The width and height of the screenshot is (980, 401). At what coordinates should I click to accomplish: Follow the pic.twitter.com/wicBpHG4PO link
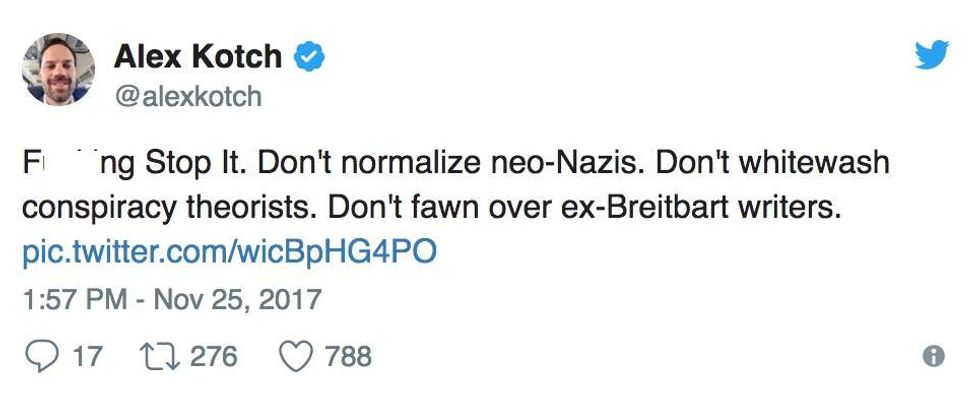click(x=229, y=251)
